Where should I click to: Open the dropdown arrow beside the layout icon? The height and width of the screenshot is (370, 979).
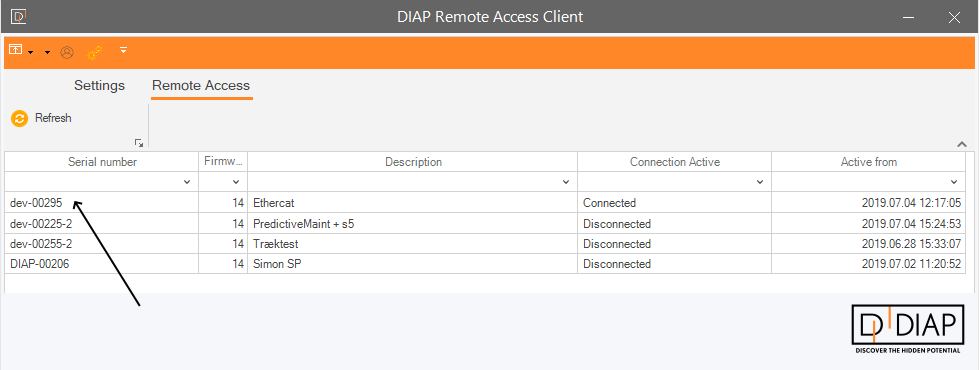point(31,52)
